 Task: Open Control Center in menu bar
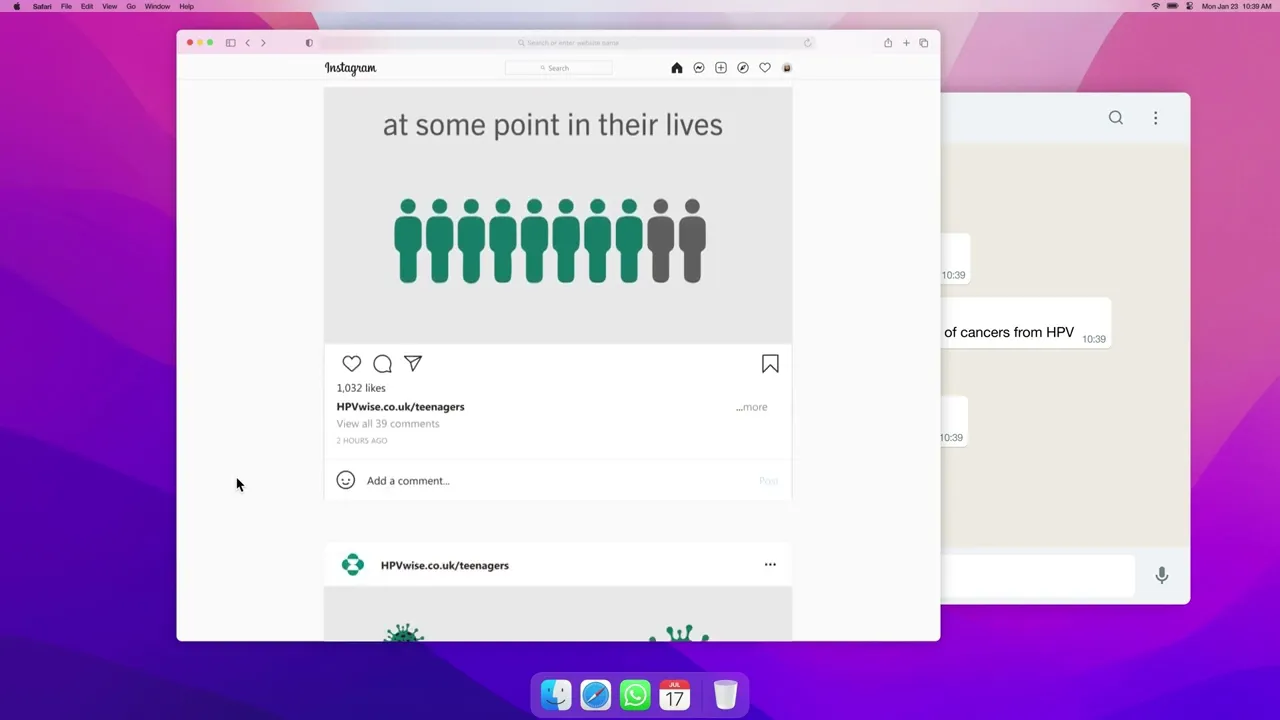(x=1189, y=6)
